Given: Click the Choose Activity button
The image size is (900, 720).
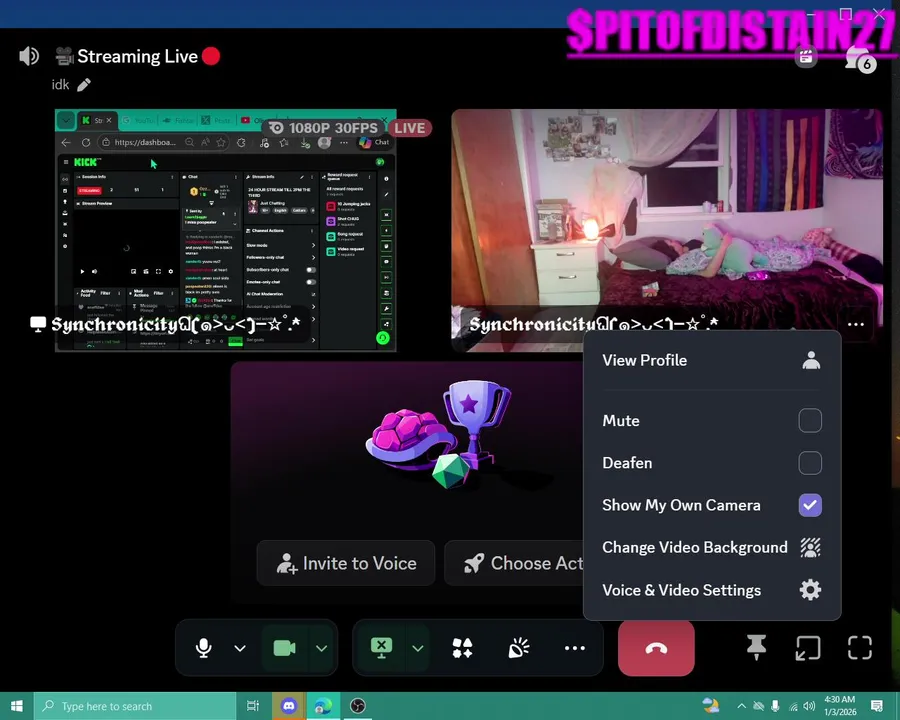Looking at the screenshot, I should coord(514,563).
